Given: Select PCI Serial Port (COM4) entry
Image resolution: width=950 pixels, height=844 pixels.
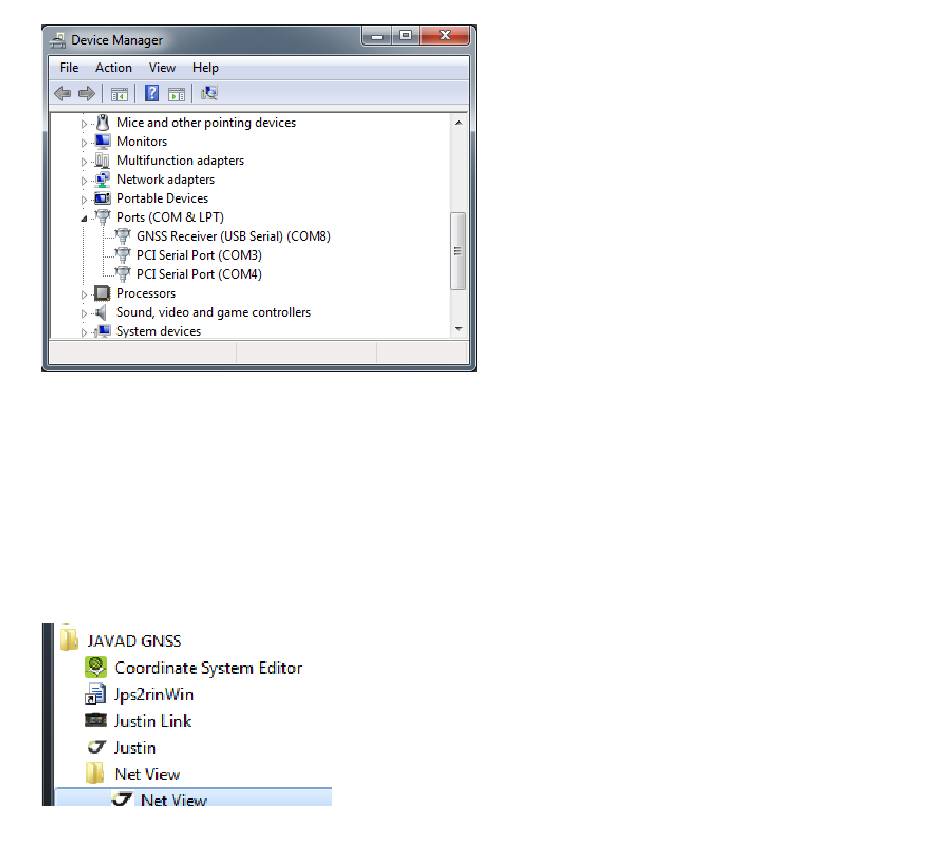Looking at the screenshot, I should [x=199, y=274].
